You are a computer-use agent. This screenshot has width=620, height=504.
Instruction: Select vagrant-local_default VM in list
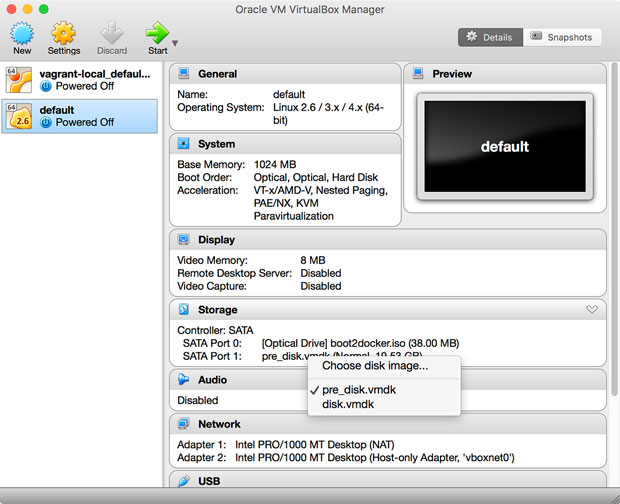pyautogui.click(x=79, y=80)
